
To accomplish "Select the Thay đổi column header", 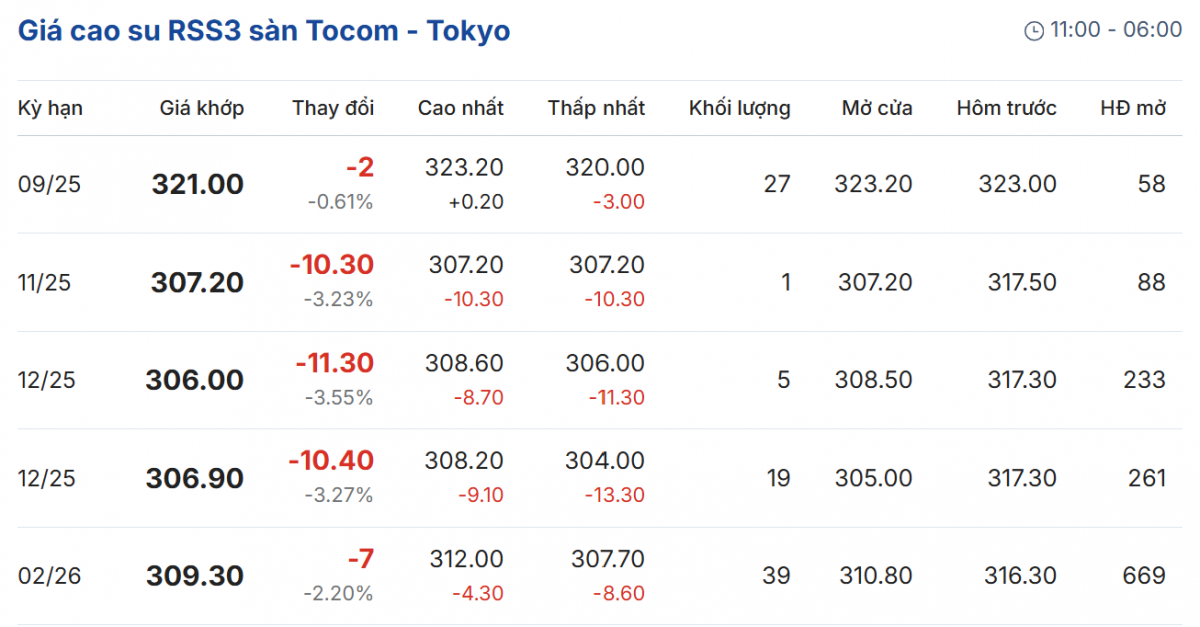I will coord(333,108).
